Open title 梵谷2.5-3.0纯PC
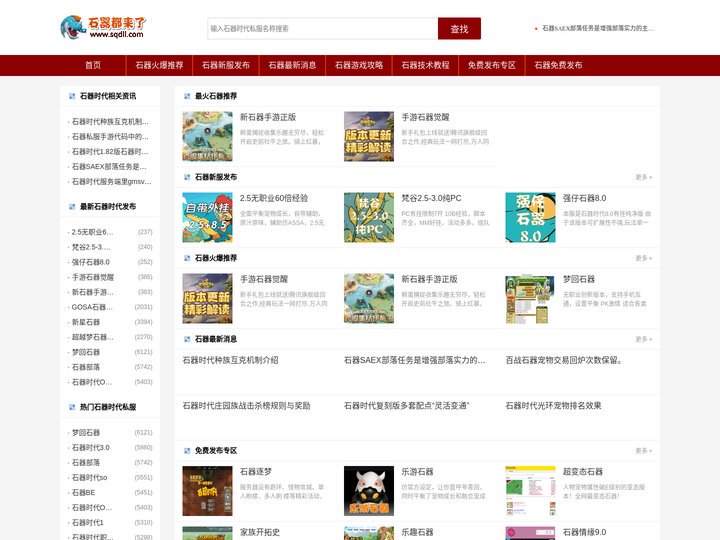The width and height of the screenshot is (720, 540). (x=431, y=198)
